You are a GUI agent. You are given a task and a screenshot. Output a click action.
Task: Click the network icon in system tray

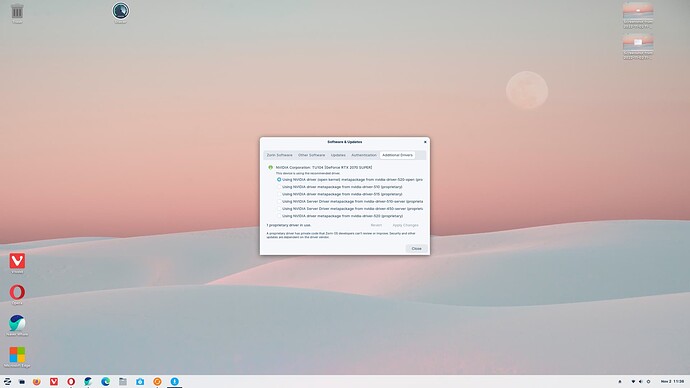(633, 381)
